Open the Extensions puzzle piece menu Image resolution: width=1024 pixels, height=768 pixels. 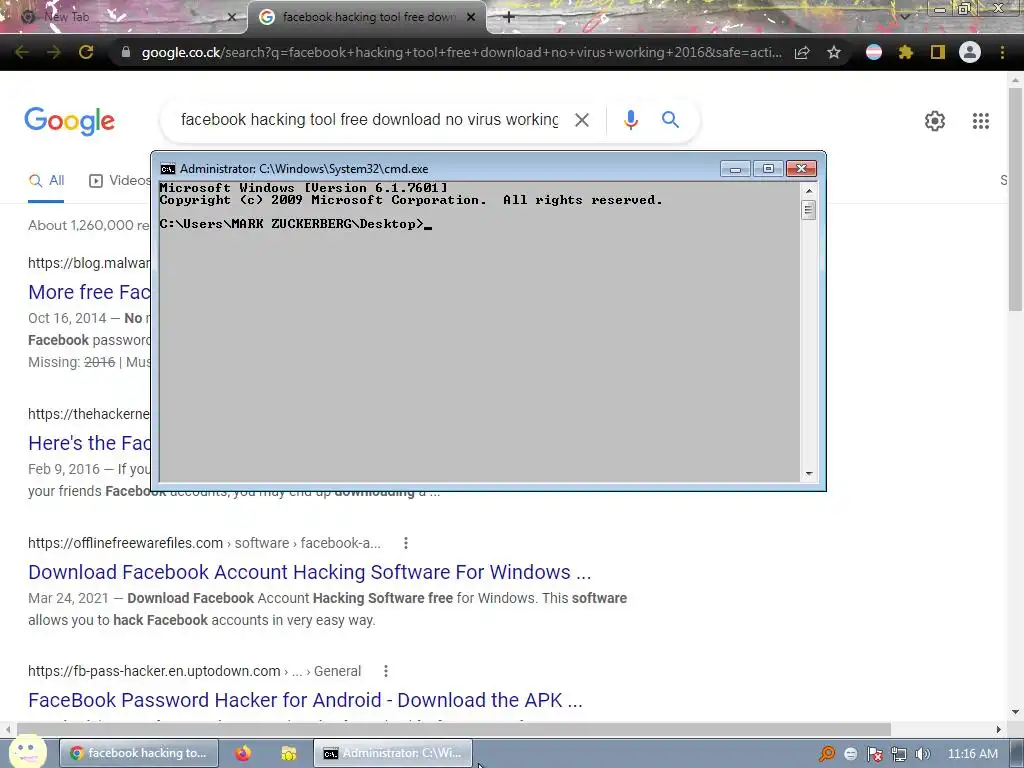pyautogui.click(x=905, y=52)
